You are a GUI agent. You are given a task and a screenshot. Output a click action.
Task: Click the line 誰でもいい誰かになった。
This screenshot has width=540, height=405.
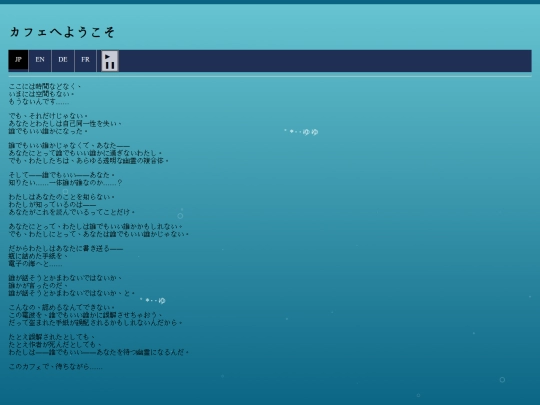click(x=48, y=131)
